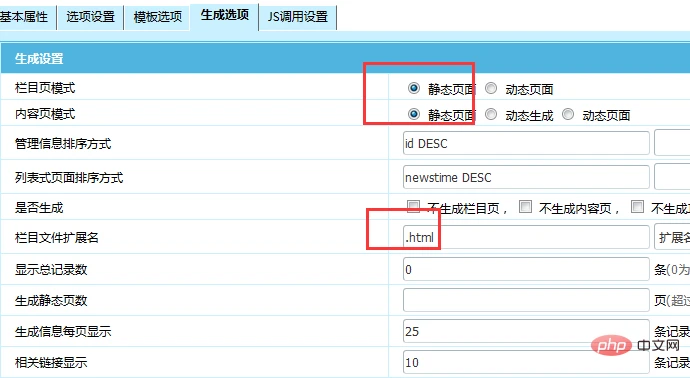Select the 生成选项 tab
The image size is (690, 378).
(224, 17)
